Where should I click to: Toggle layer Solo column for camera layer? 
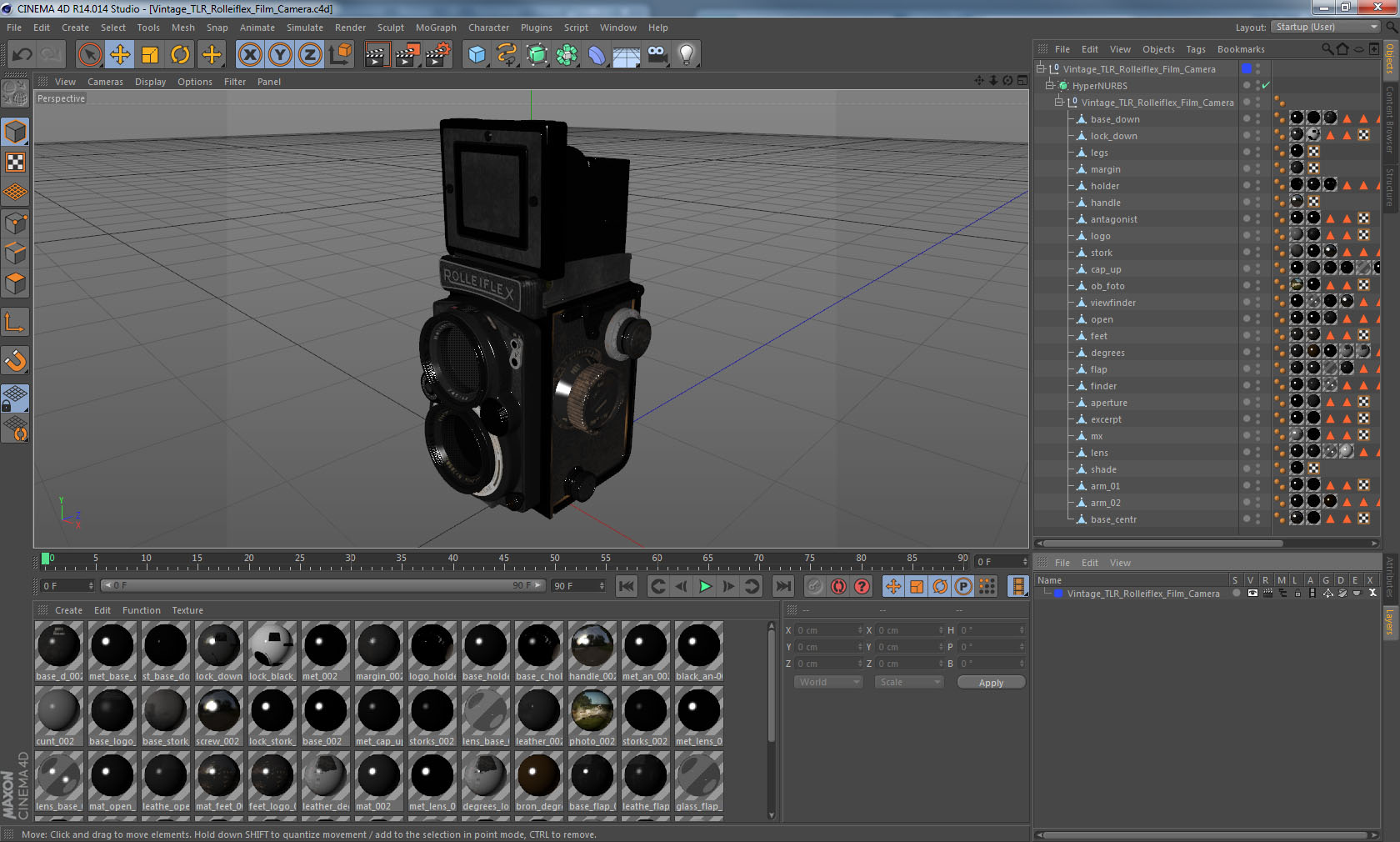pyautogui.click(x=1237, y=594)
